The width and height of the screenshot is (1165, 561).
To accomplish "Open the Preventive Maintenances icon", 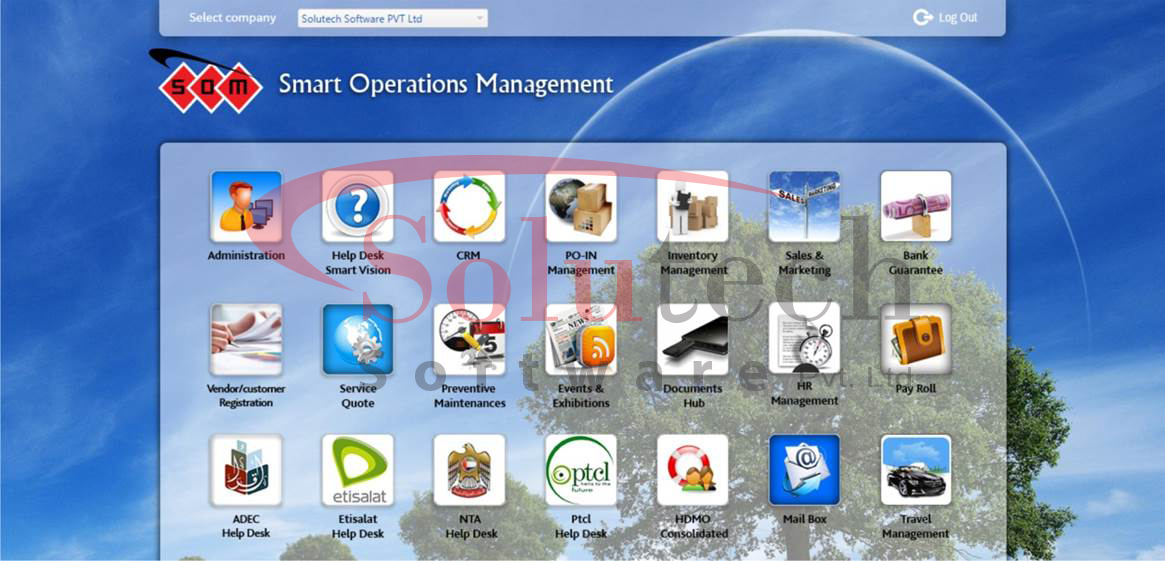I will click(x=469, y=339).
